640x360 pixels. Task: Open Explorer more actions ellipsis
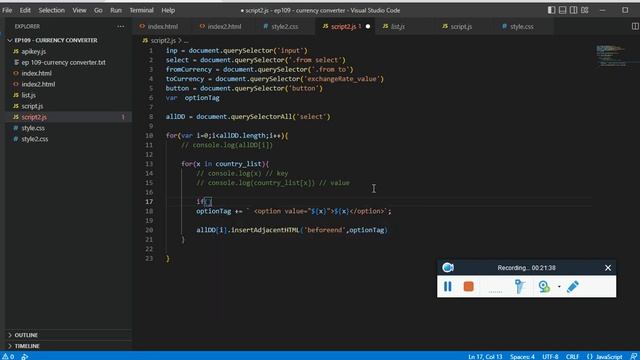120,26
